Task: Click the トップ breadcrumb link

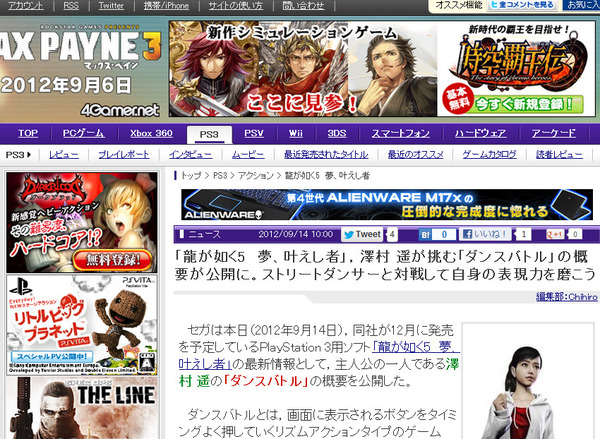Action: coord(191,176)
